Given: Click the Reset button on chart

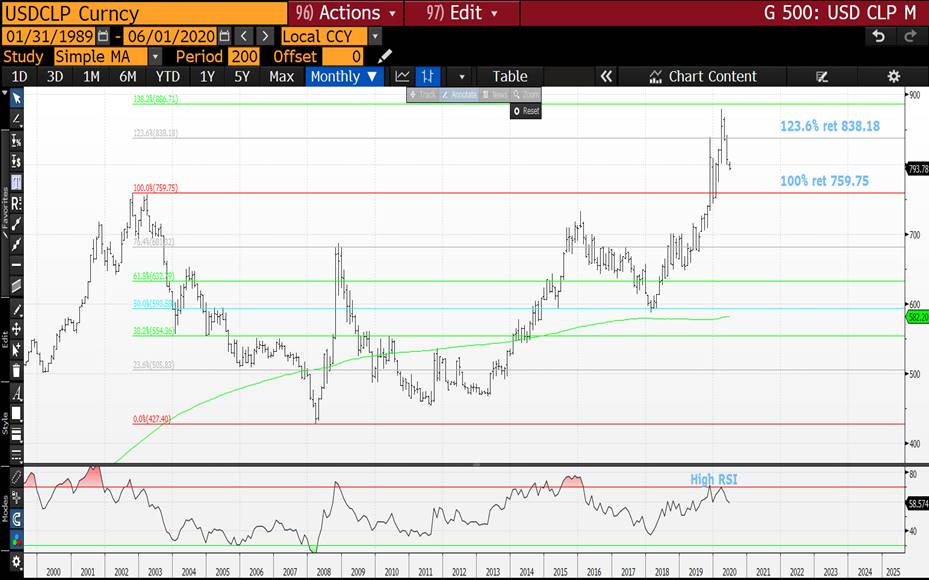Looking at the screenshot, I should pos(526,111).
